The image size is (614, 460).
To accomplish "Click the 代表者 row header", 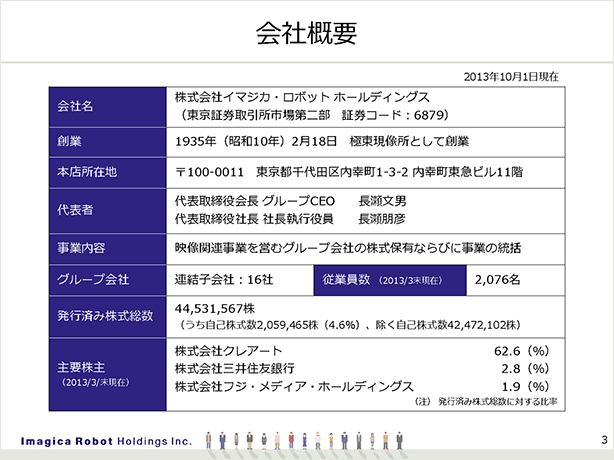I will coord(108,211).
